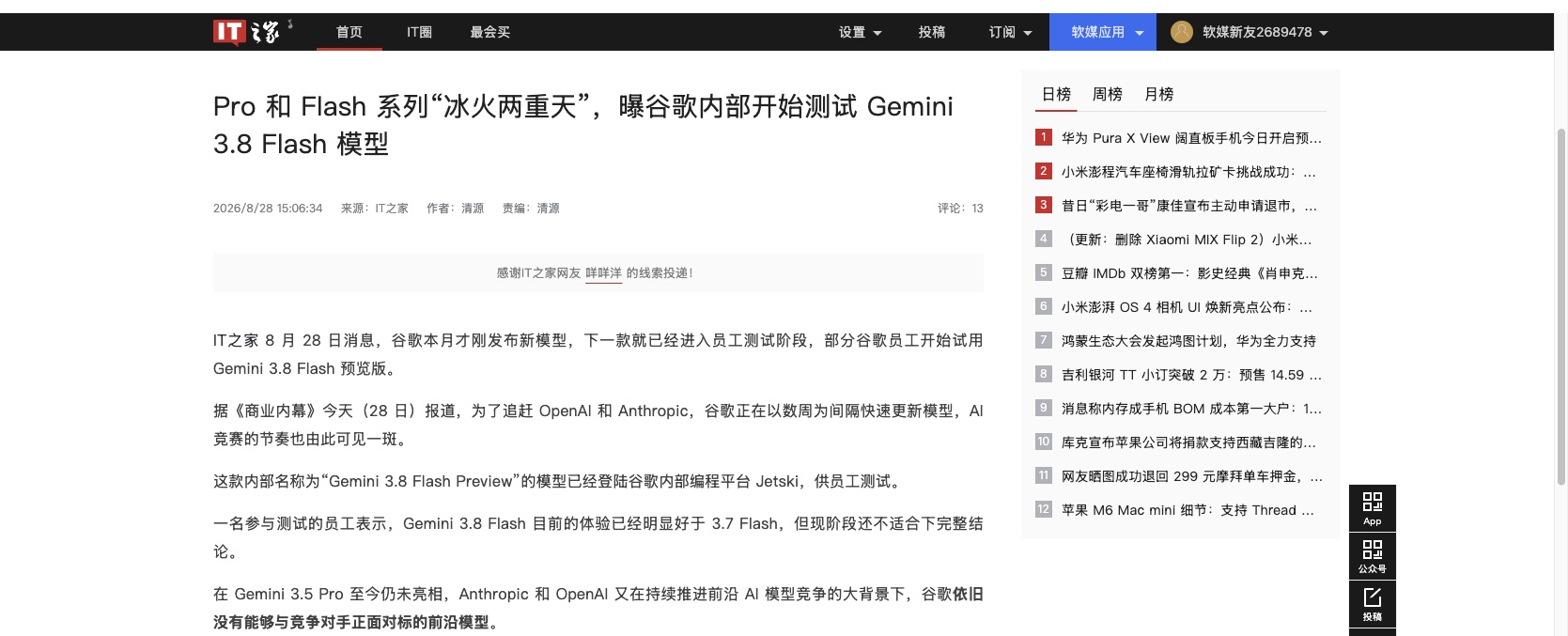The height and width of the screenshot is (636, 1568).
Task: Open the 公众号 QR code icon
Action: (1373, 556)
